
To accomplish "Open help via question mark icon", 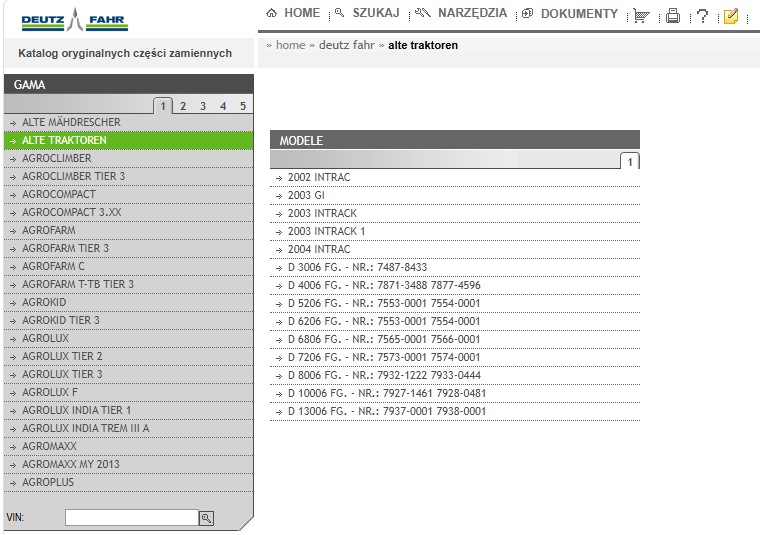I will tap(702, 16).
